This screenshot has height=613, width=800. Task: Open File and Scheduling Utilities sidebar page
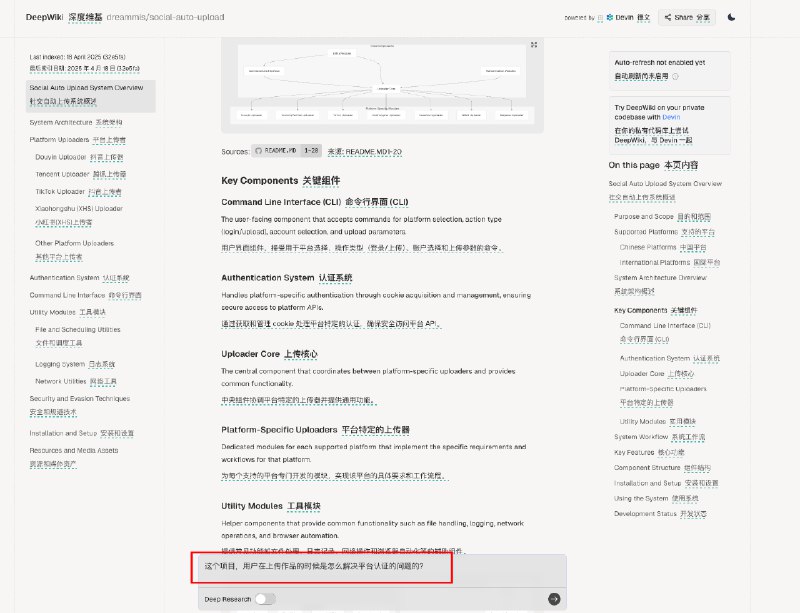pos(78,336)
